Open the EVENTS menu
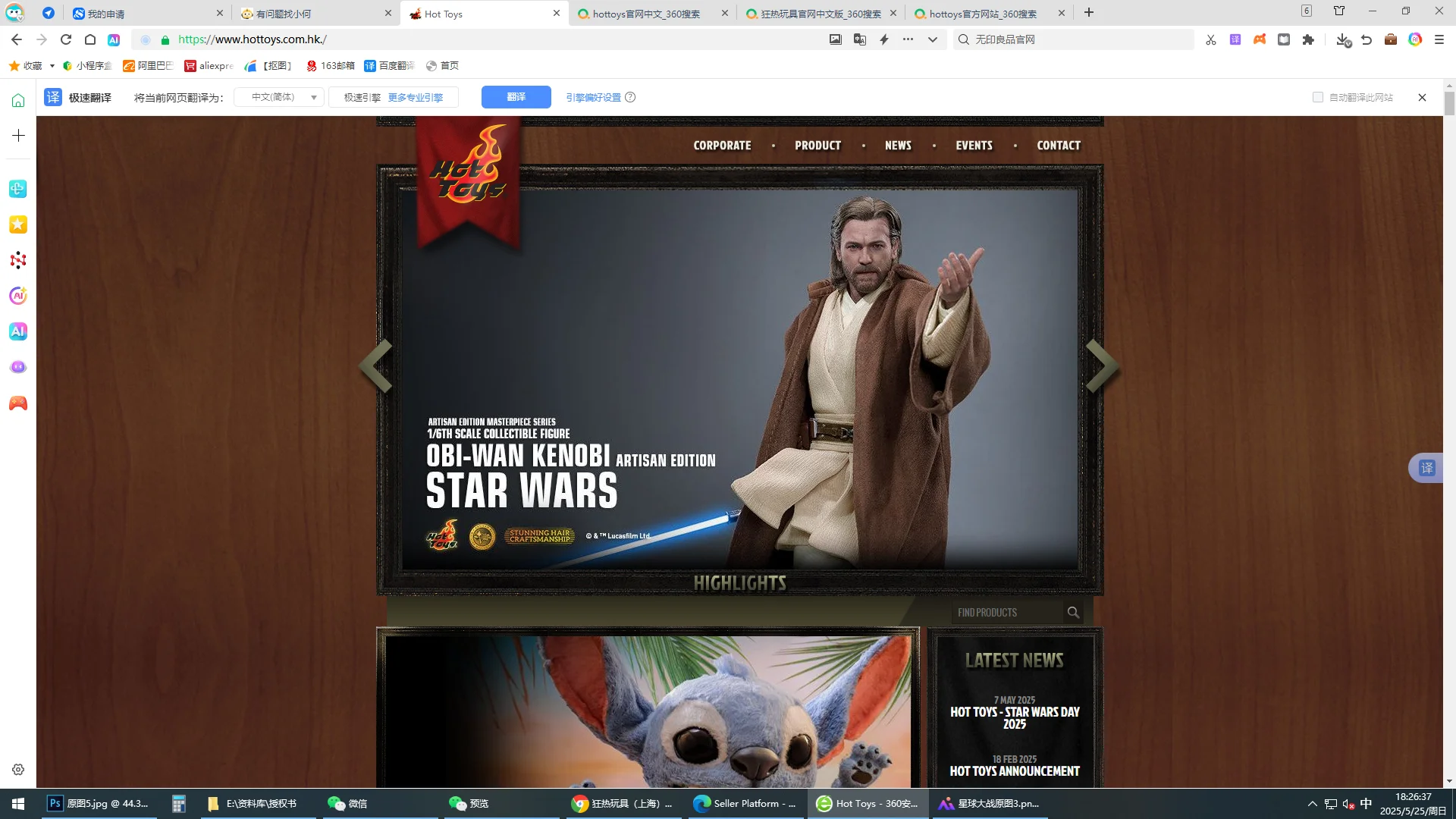 coord(974,146)
